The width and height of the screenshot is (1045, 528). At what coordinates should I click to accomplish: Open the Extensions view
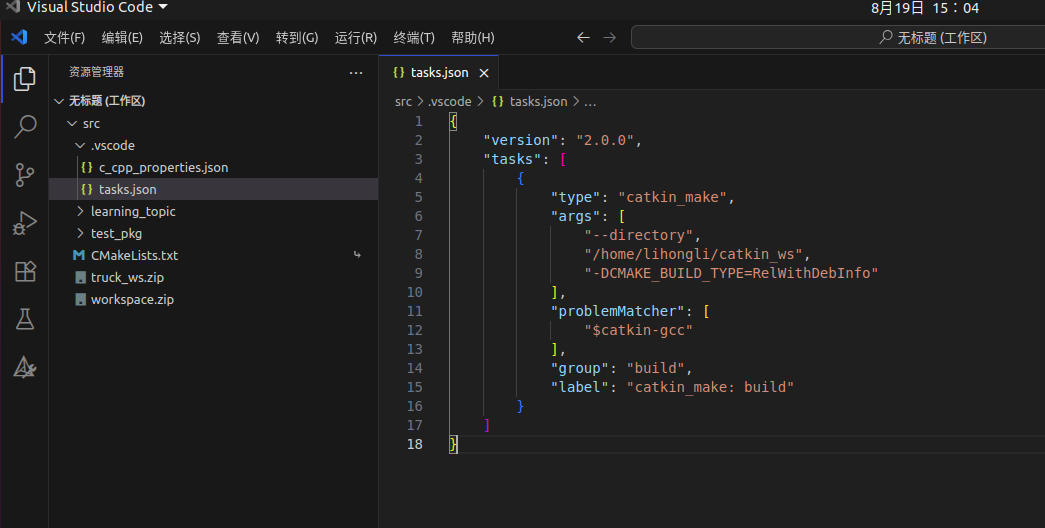coord(25,271)
